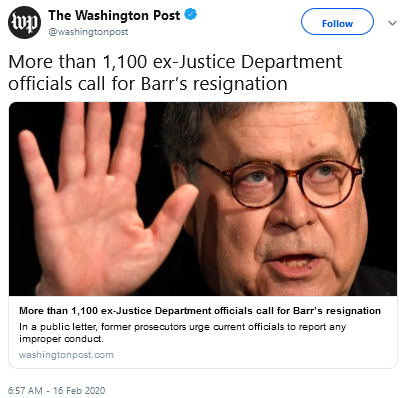Click the 16 Feb 2020 date

click(79, 390)
